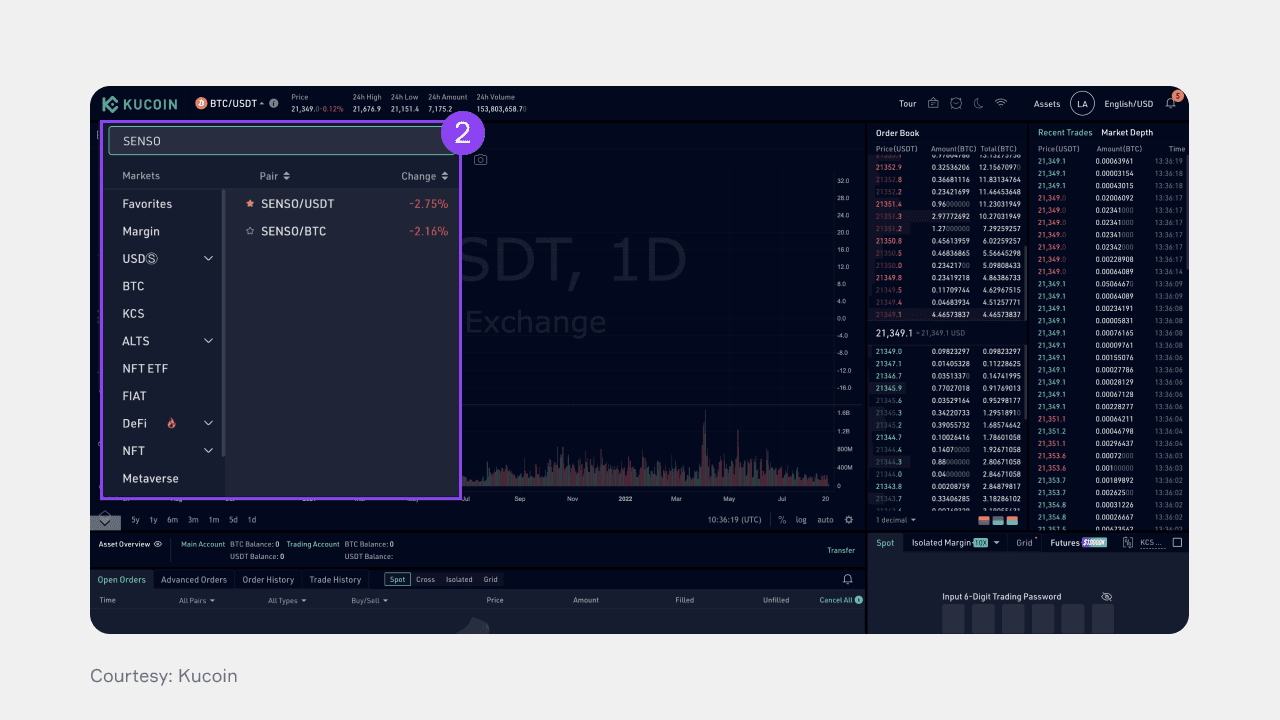
Task: Expand the USDⓈ market category
Action: coord(209,258)
